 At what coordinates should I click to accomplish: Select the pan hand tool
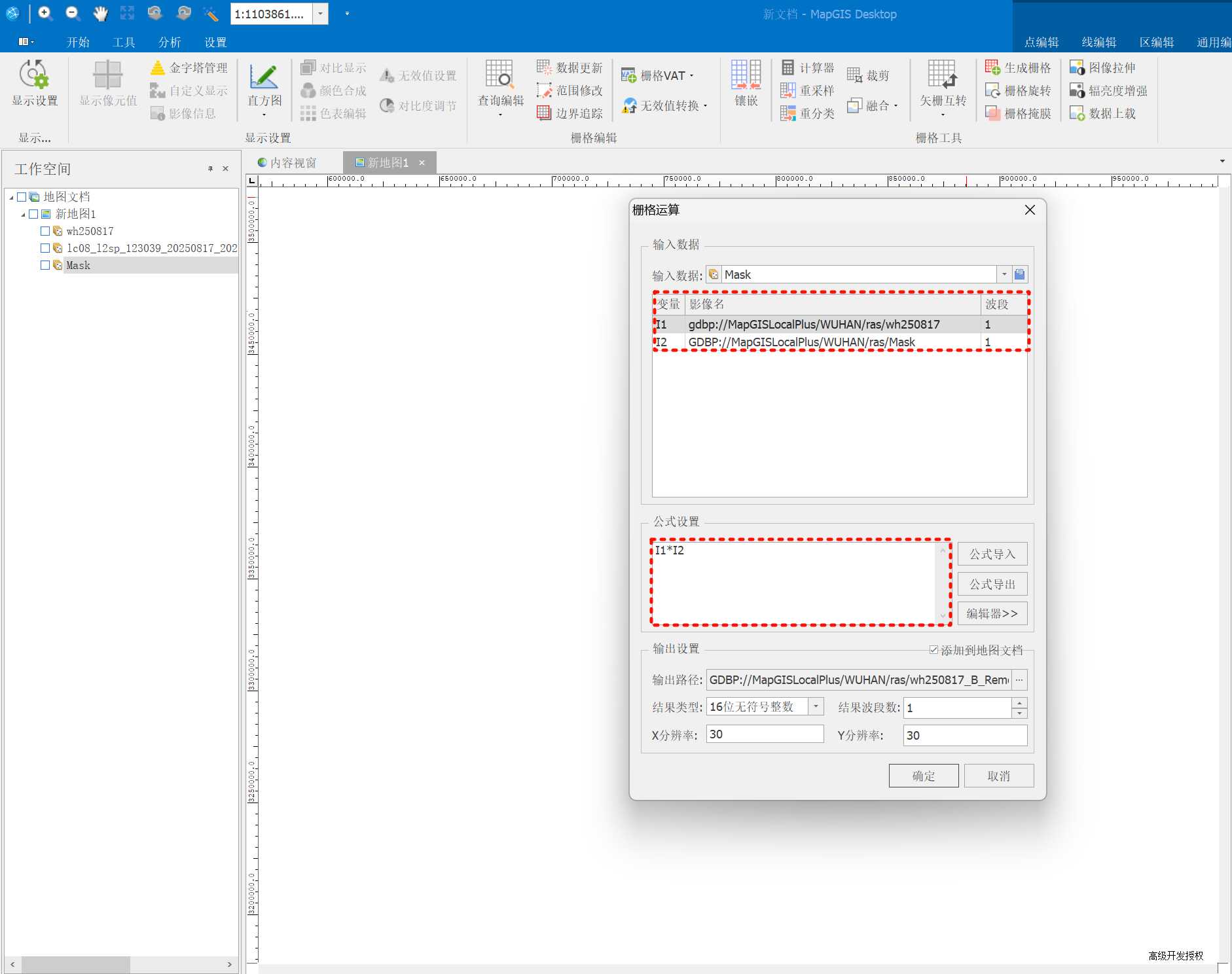click(100, 13)
